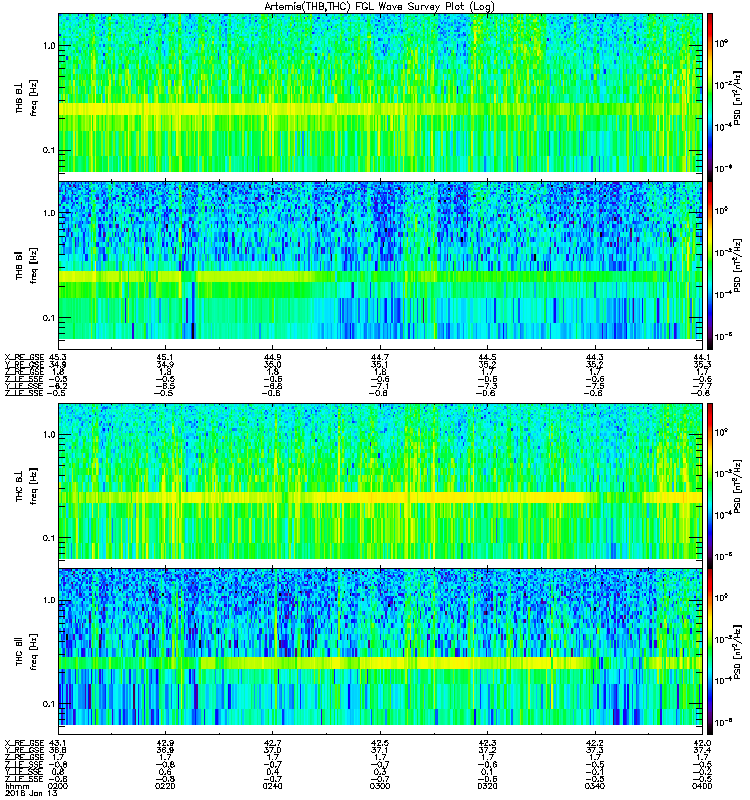This screenshot has width=750, height=800.
Task: Click the THC X_RE_GSE value '42.9'
Action: click(165, 743)
